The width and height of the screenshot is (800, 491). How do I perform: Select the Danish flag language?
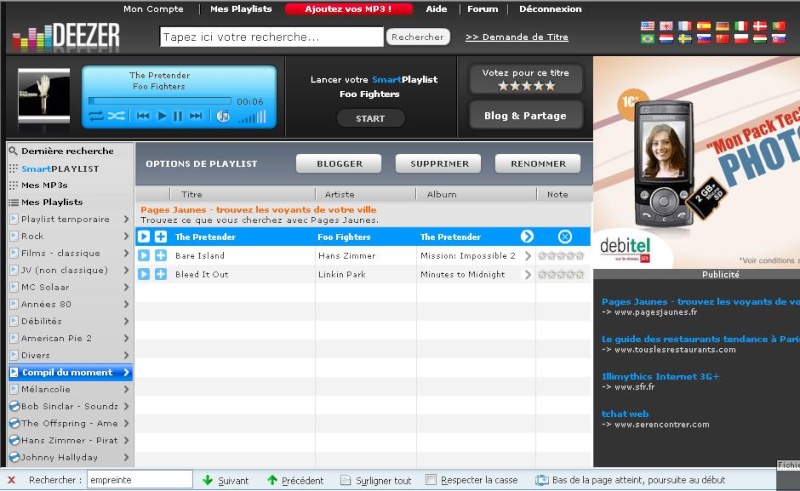(x=760, y=26)
